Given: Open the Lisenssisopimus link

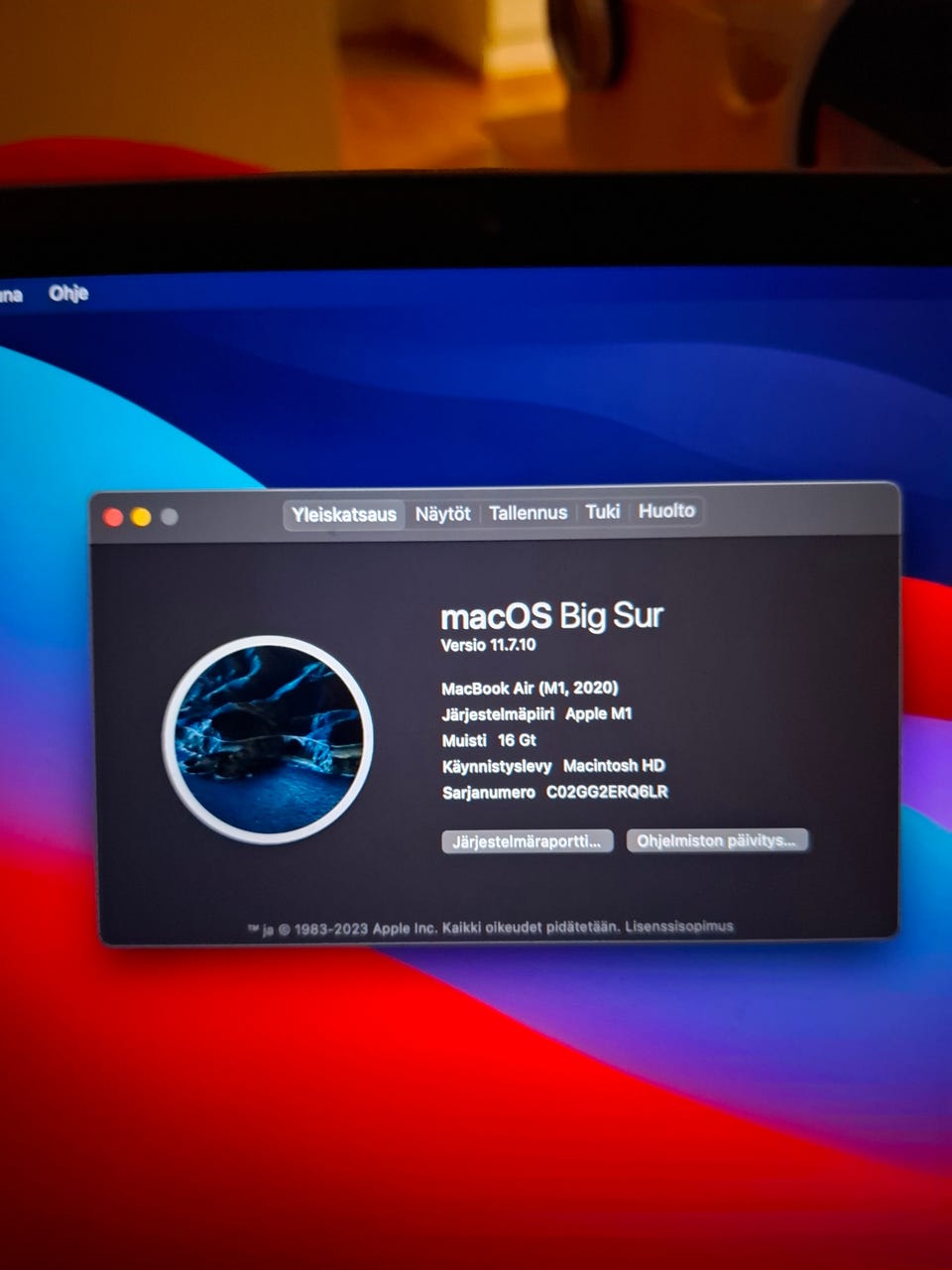Looking at the screenshot, I should (679, 926).
